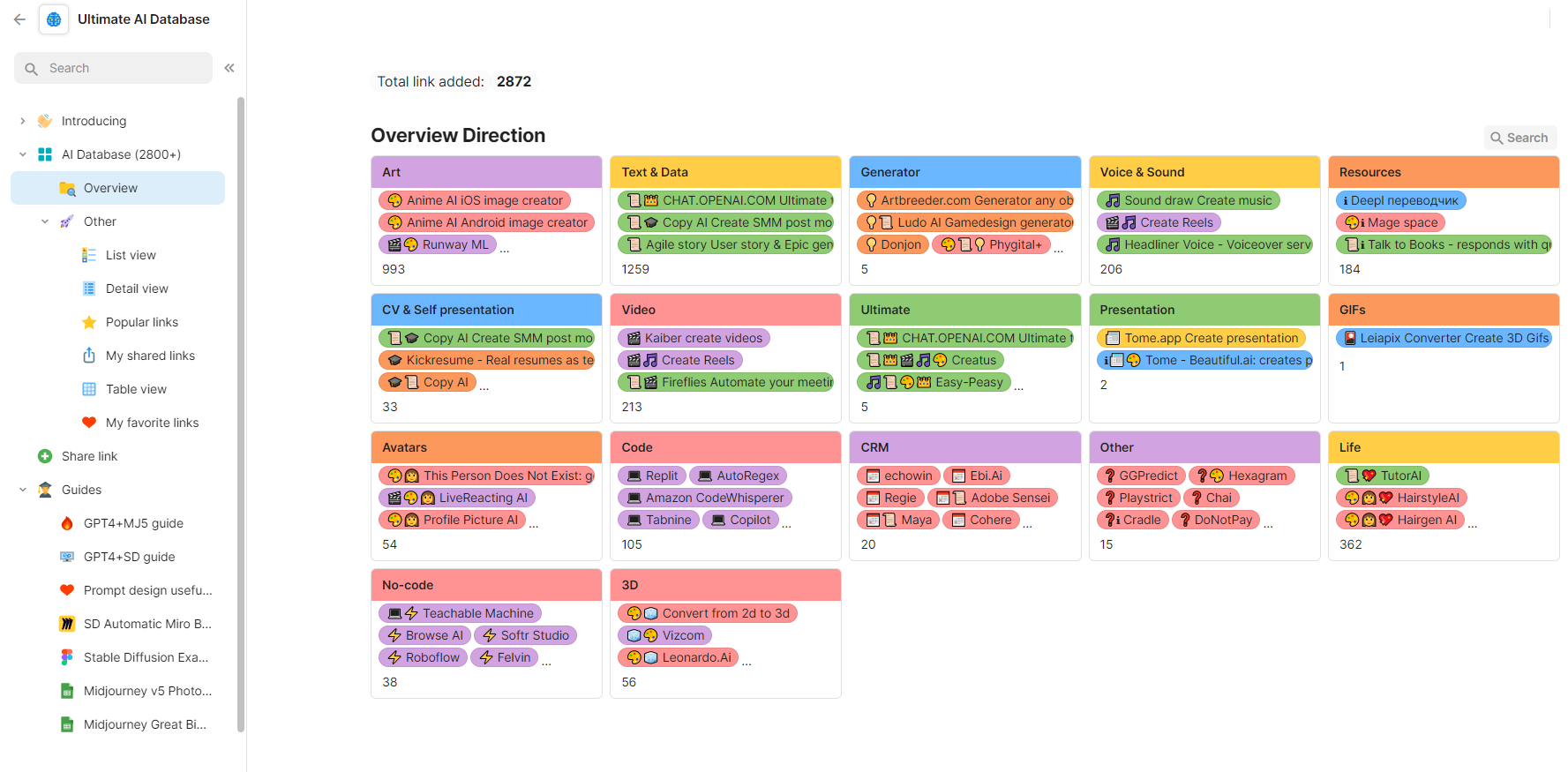Click the GPT4+MJ5 guide flame icon
This screenshot has height=772, width=1568.
(67, 523)
